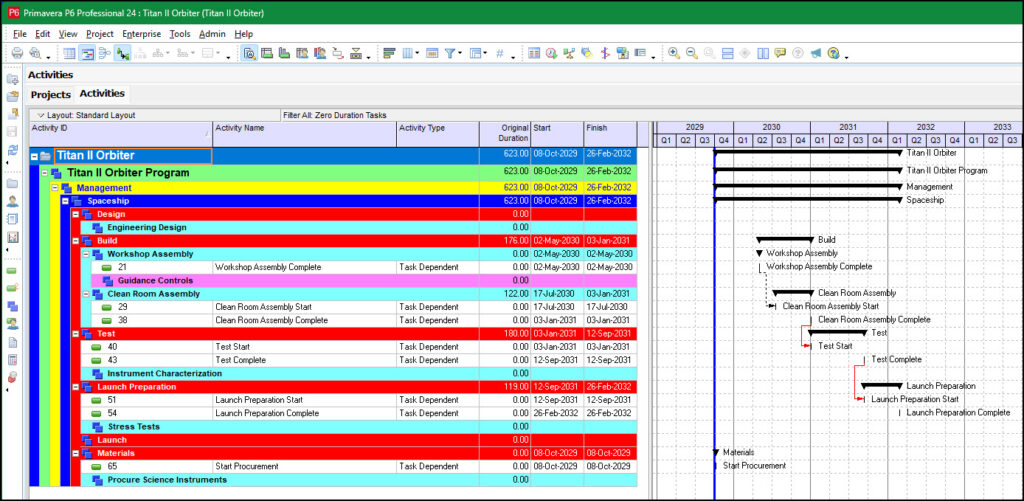Image resolution: width=1024 pixels, height=501 pixels.
Task: Open the Project menu
Action: 100,34
